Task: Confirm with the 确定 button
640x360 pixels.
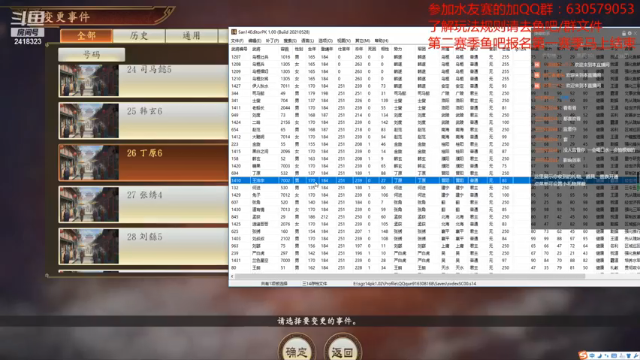Action: point(297,351)
